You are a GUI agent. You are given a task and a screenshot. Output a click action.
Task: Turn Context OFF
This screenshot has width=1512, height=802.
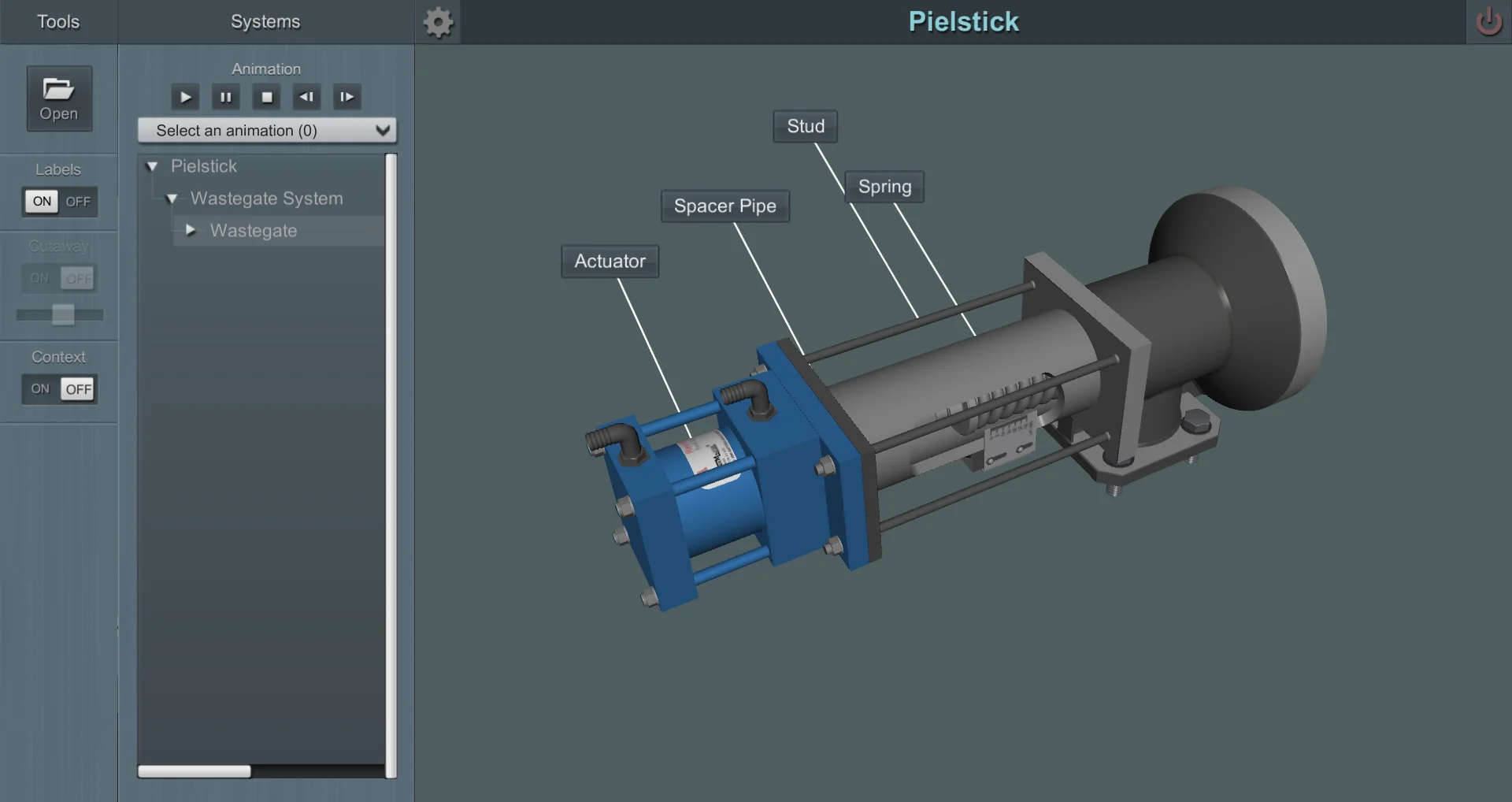(79, 388)
